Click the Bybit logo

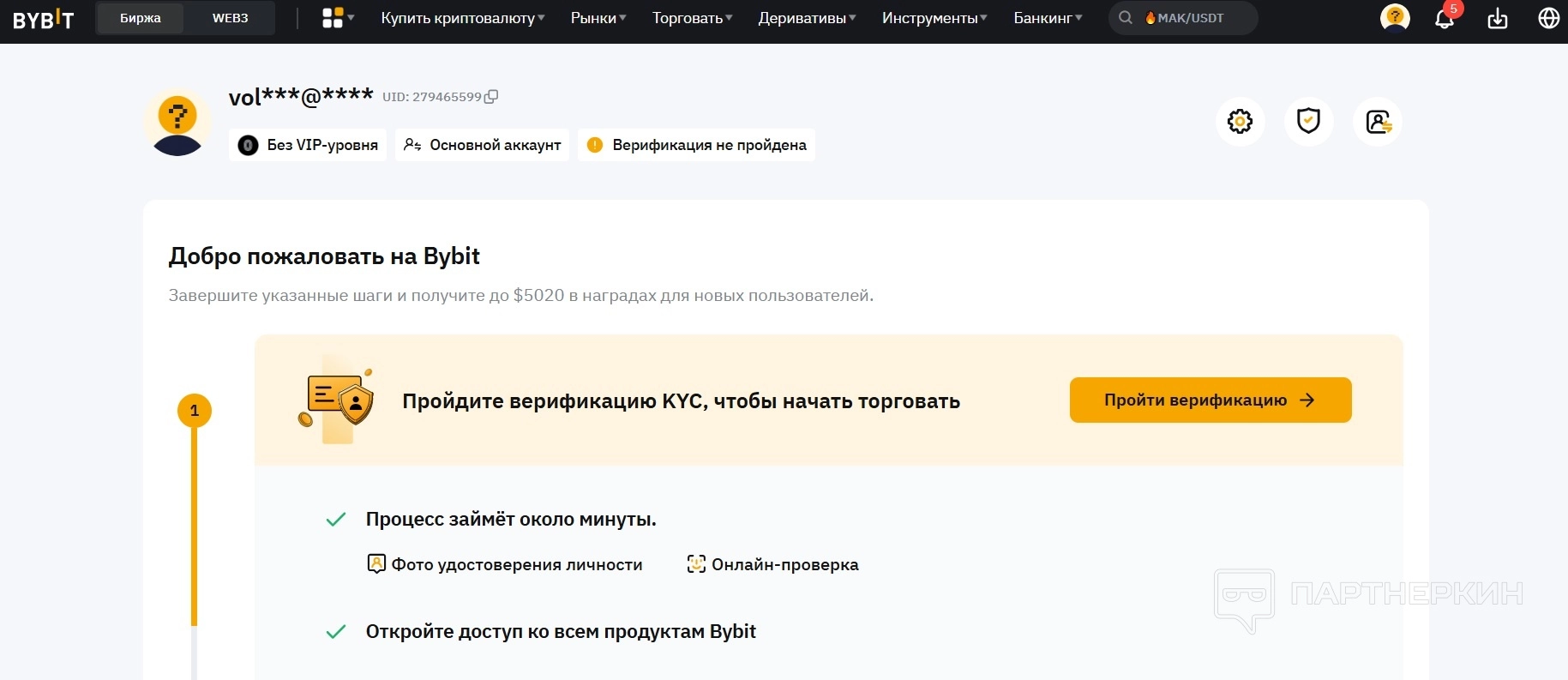tap(43, 19)
